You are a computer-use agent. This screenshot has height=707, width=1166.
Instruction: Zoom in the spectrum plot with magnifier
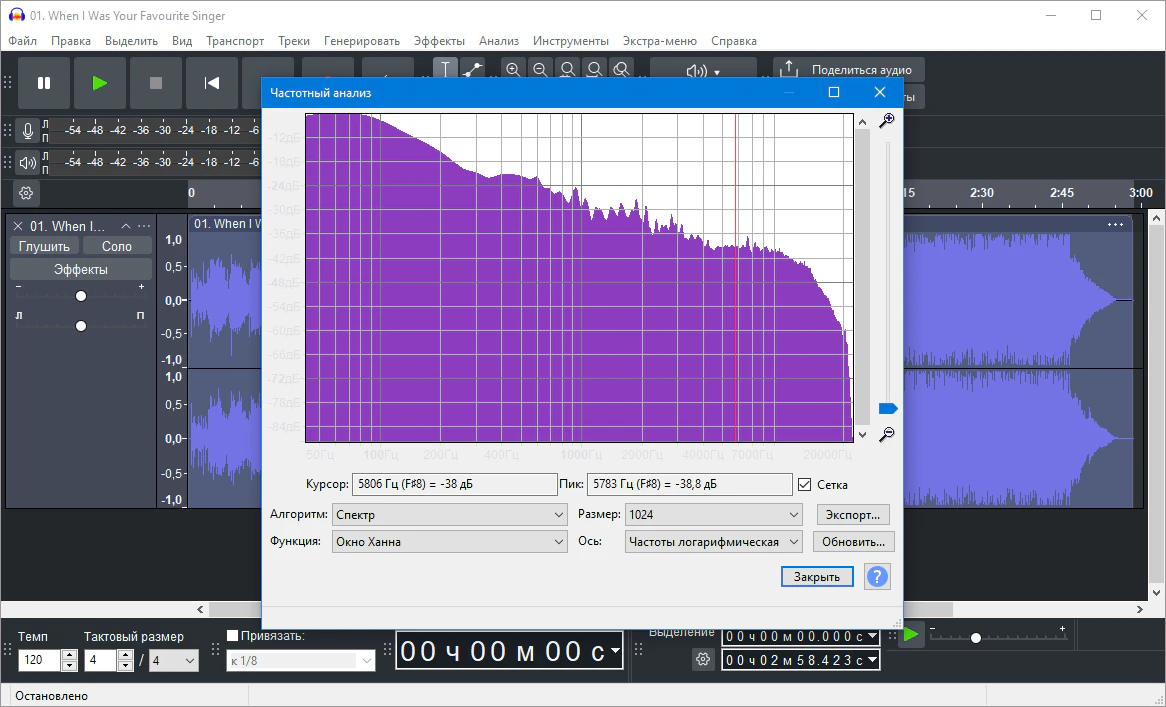coord(885,121)
